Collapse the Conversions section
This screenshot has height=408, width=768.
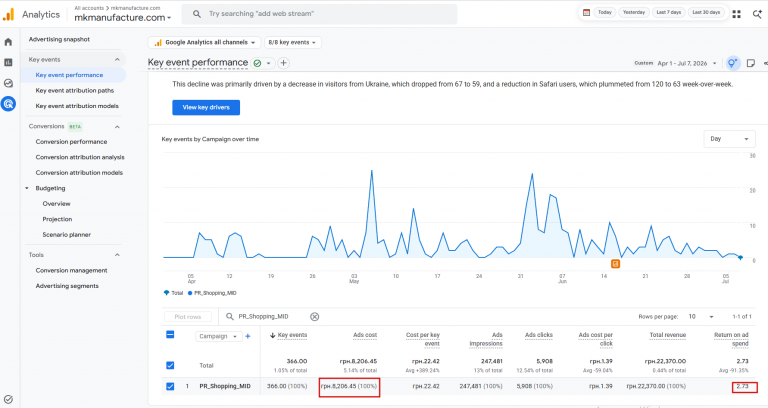(x=118, y=127)
